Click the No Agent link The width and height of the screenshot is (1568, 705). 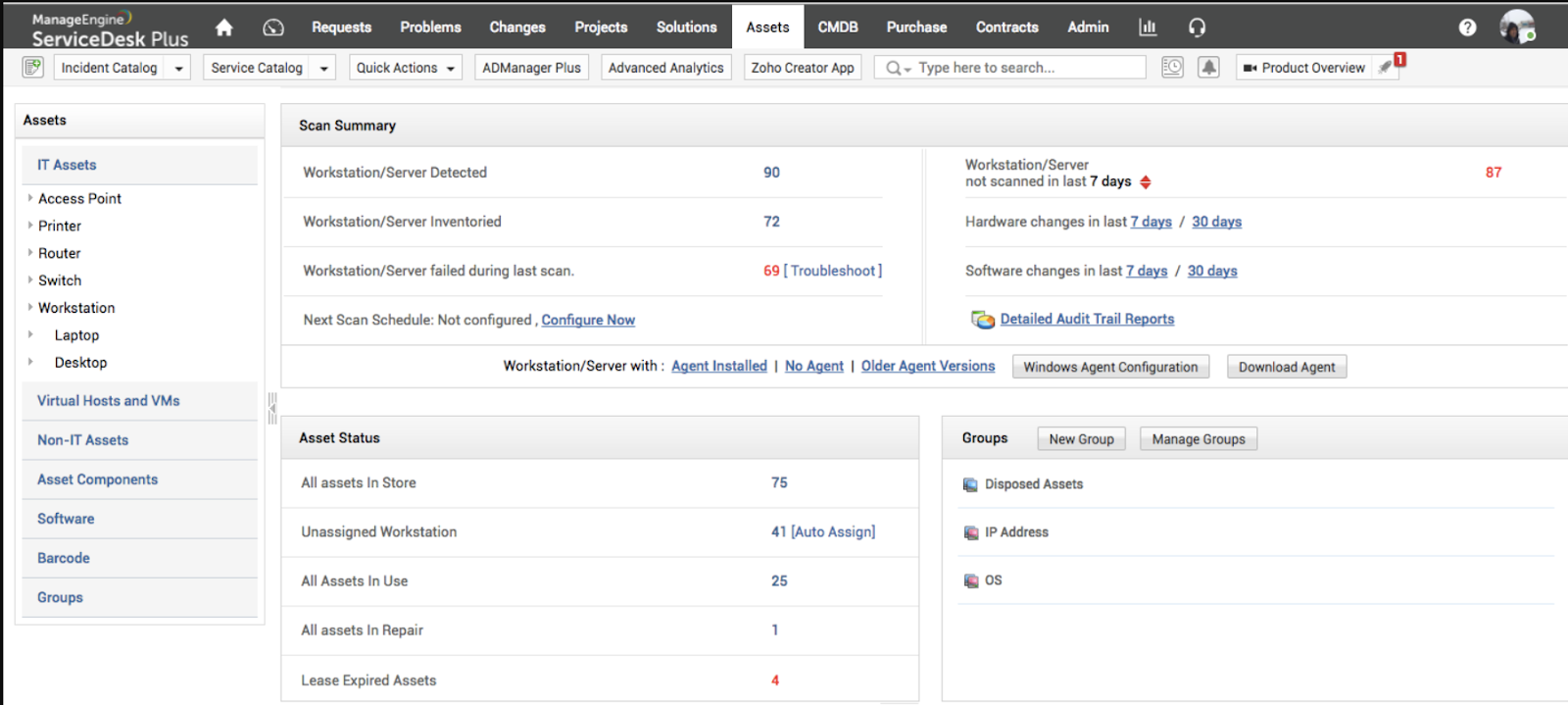pos(814,366)
